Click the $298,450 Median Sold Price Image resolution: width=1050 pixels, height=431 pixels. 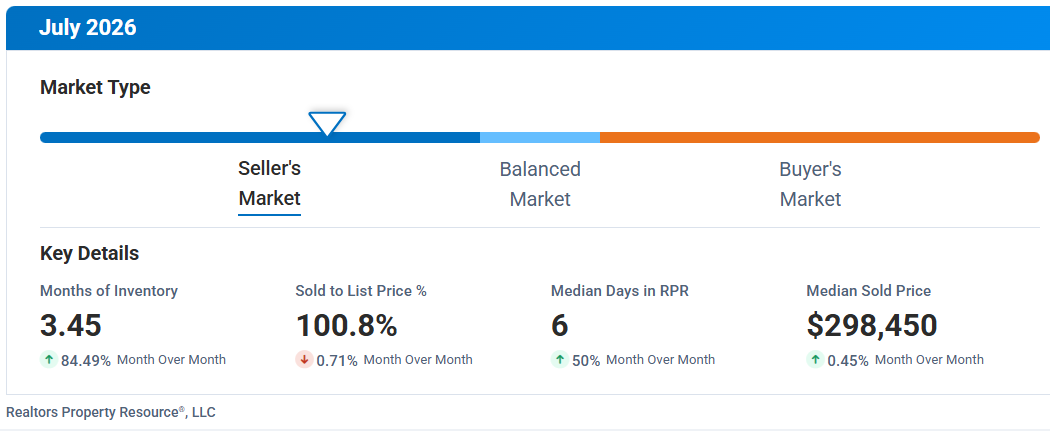click(x=872, y=326)
